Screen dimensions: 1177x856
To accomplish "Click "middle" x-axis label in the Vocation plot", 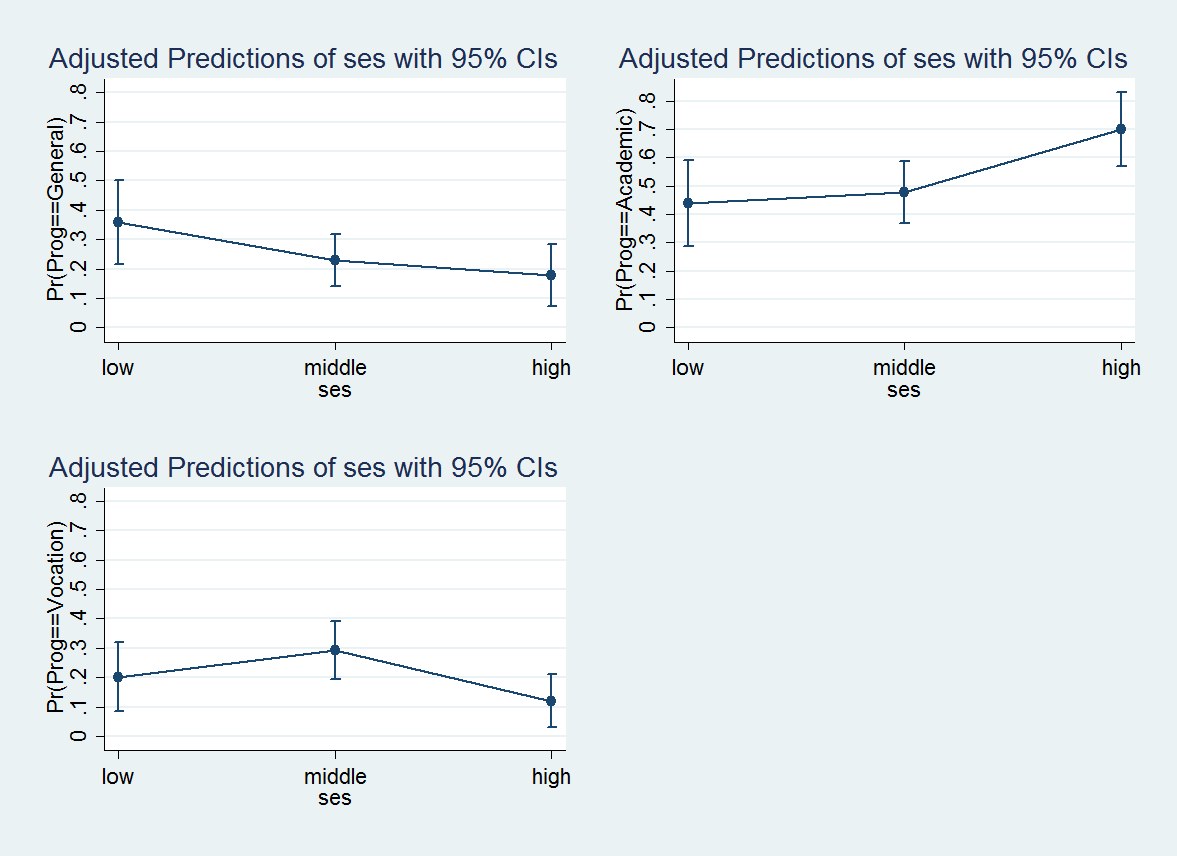I will [335, 776].
